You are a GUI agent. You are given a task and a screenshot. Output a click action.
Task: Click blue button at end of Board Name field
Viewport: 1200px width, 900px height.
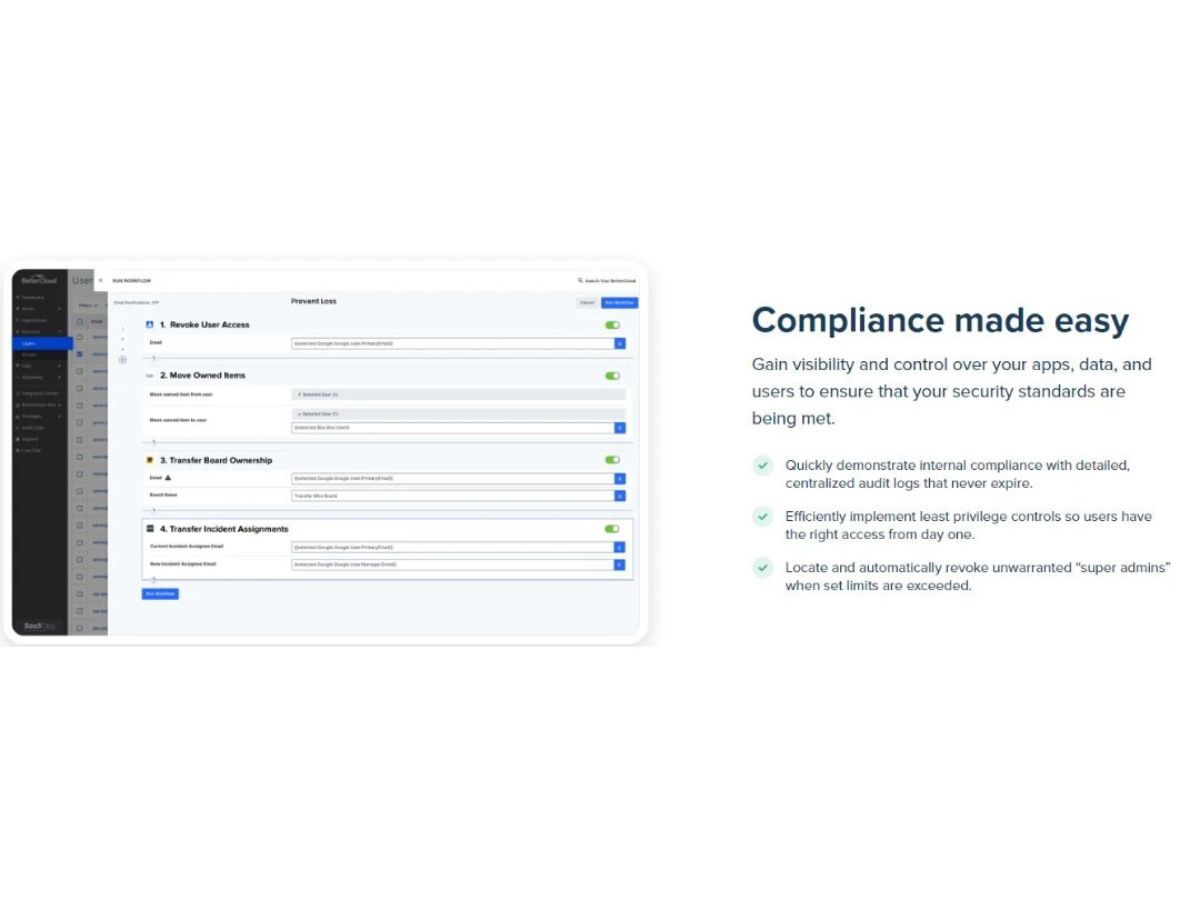(620, 495)
